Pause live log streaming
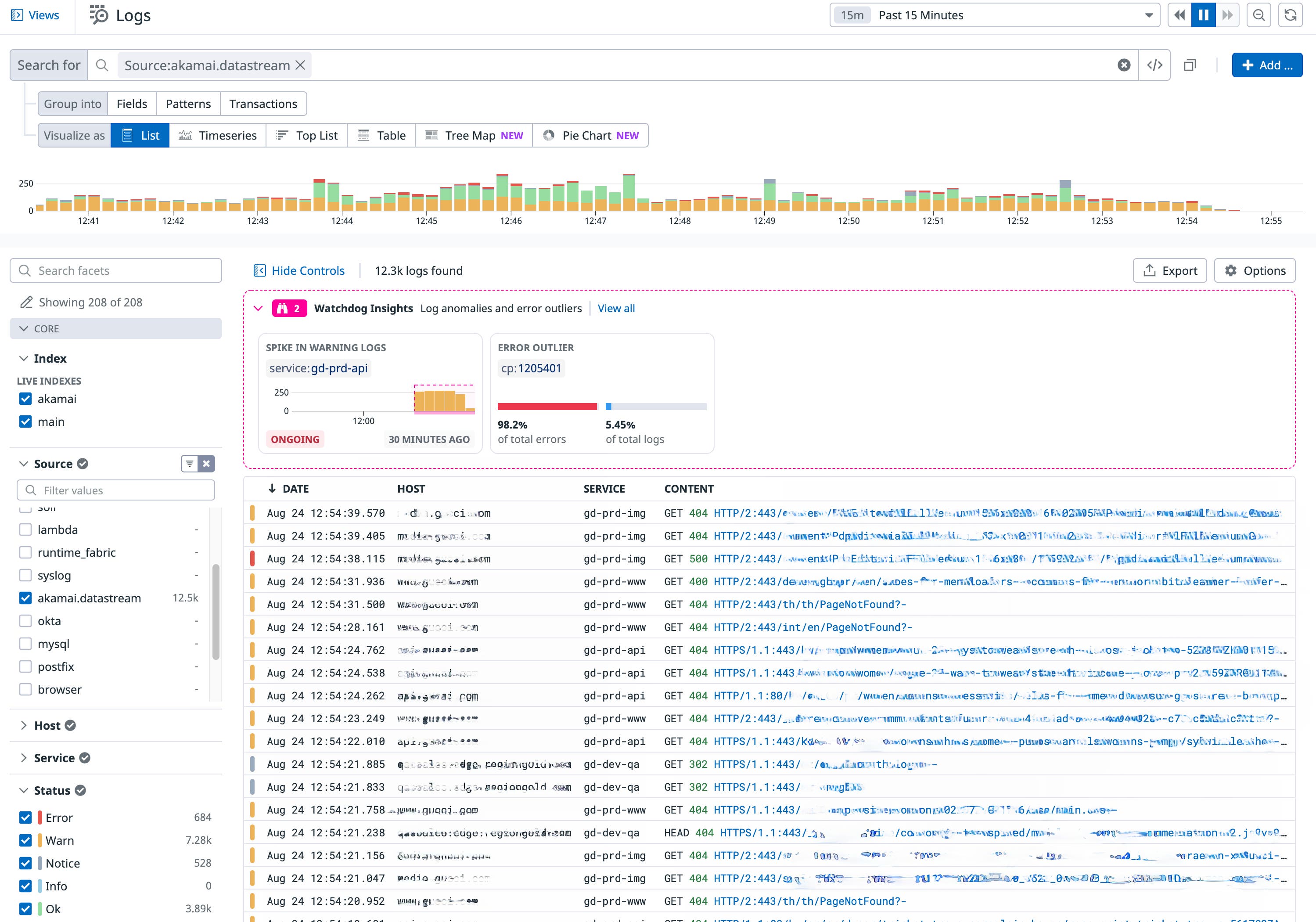The width and height of the screenshot is (1316, 922). coord(1203,15)
